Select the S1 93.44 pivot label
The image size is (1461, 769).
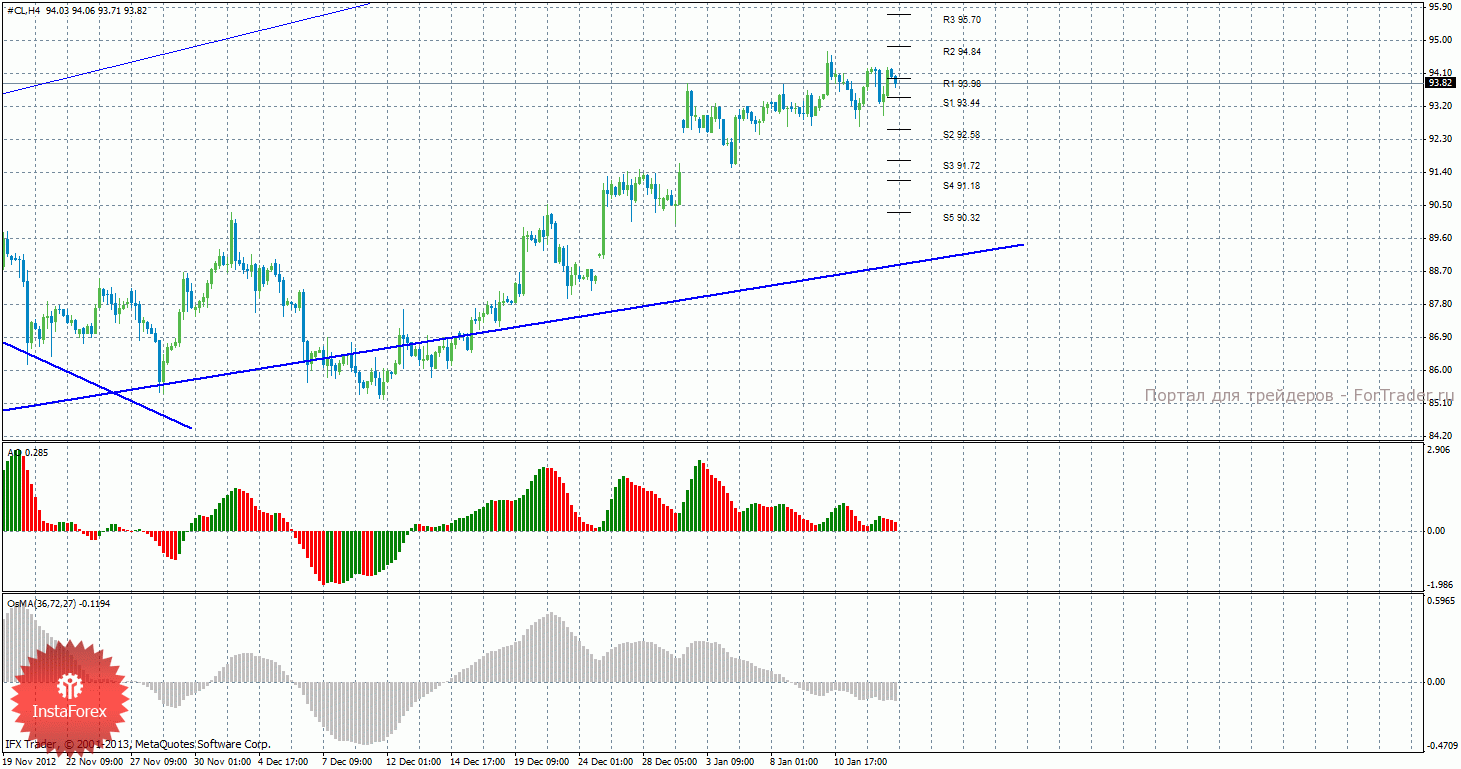[x=962, y=103]
